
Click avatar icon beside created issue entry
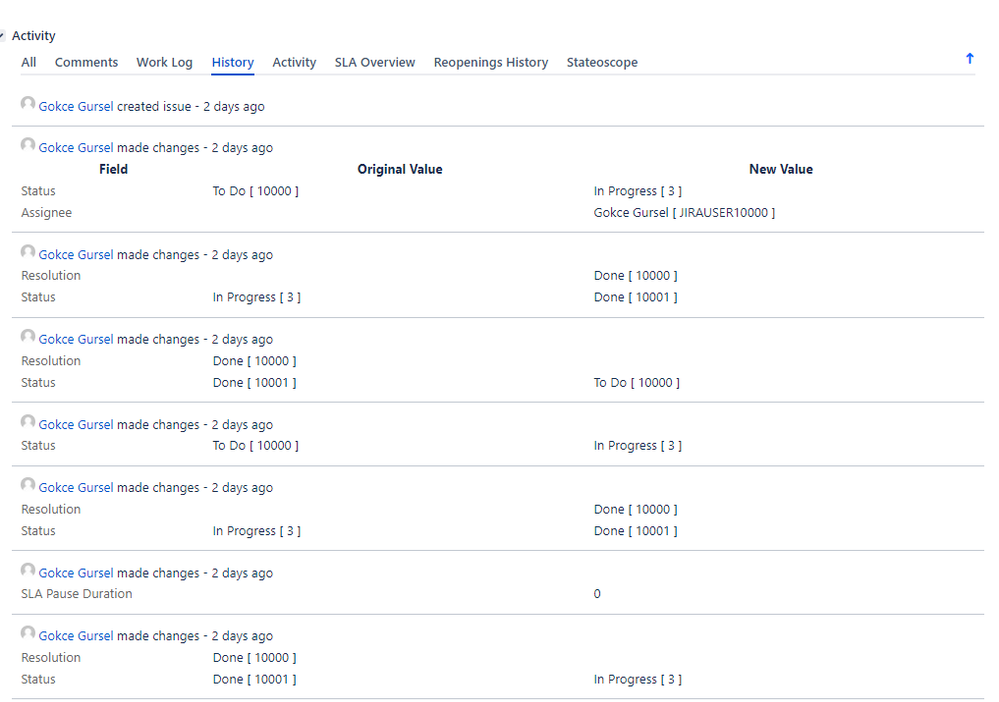point(27,103)
